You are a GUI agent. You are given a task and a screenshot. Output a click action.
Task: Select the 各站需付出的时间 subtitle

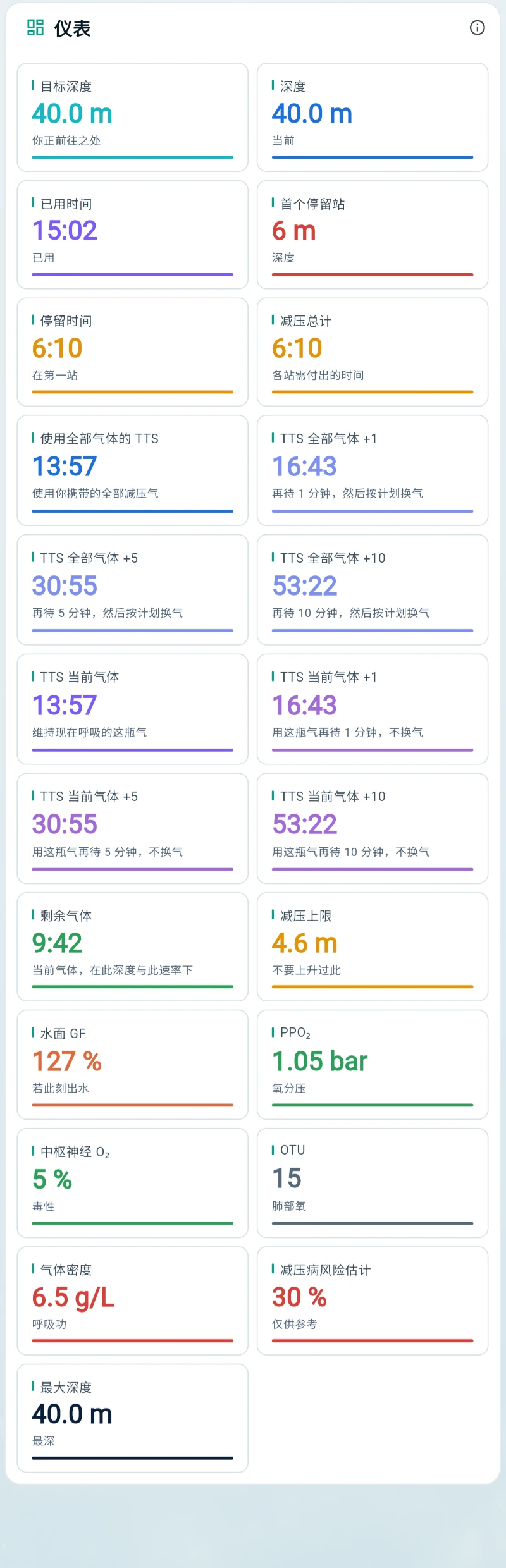318,375
